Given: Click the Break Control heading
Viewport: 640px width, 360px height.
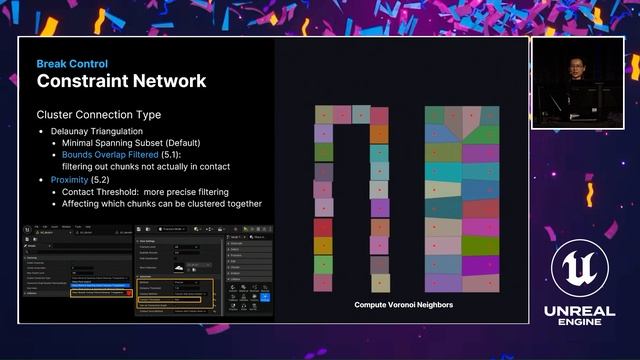Looking at the screenshot, I should tap(72, 64).
